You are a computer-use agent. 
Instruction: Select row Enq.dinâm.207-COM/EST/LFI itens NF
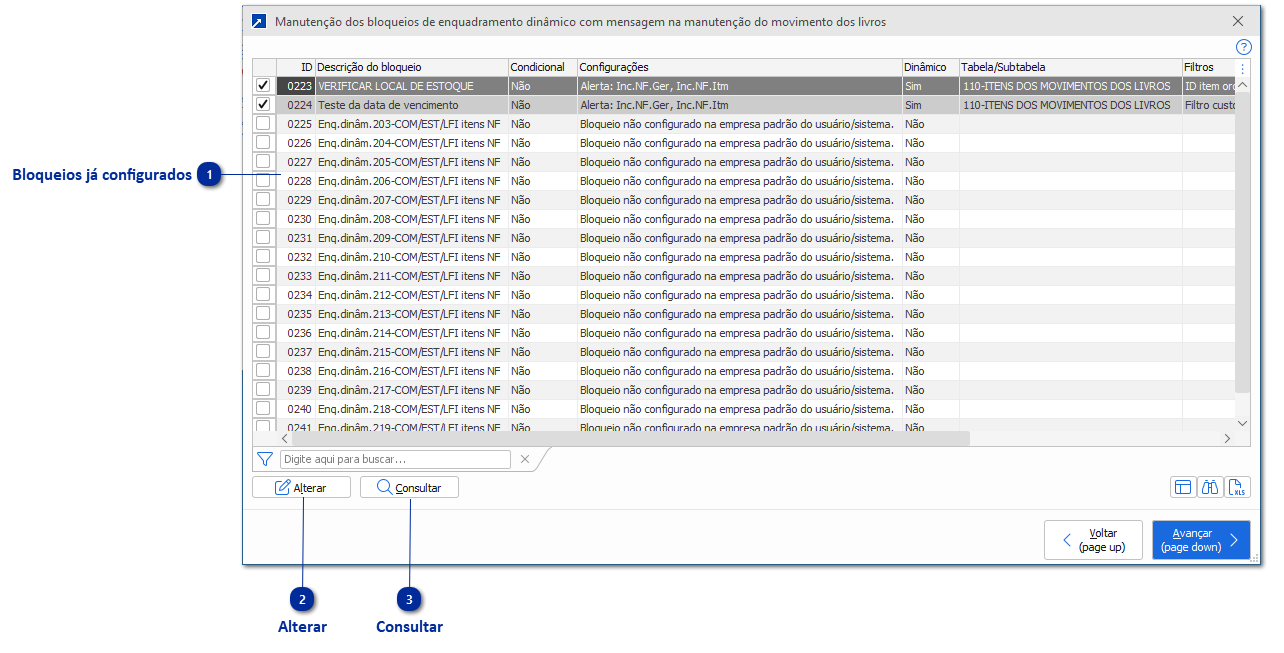(744, 200)
